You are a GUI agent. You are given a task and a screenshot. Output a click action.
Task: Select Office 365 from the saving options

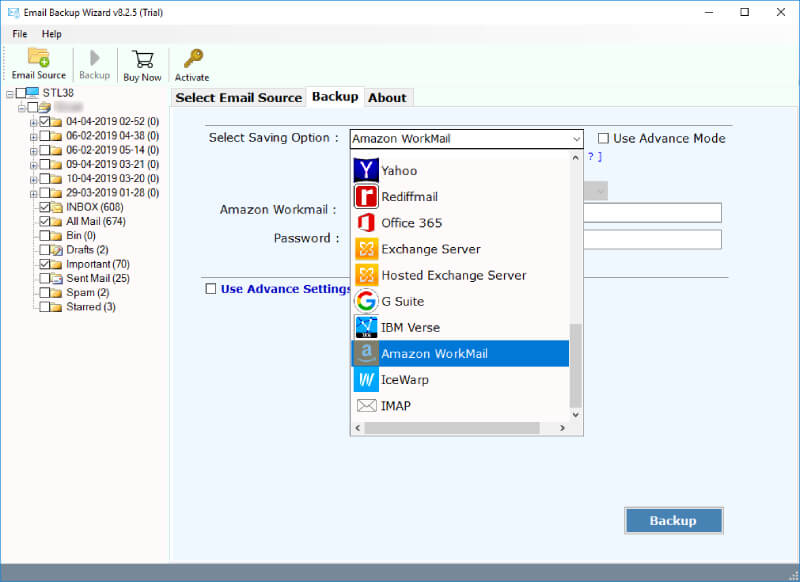pos(411,222)
